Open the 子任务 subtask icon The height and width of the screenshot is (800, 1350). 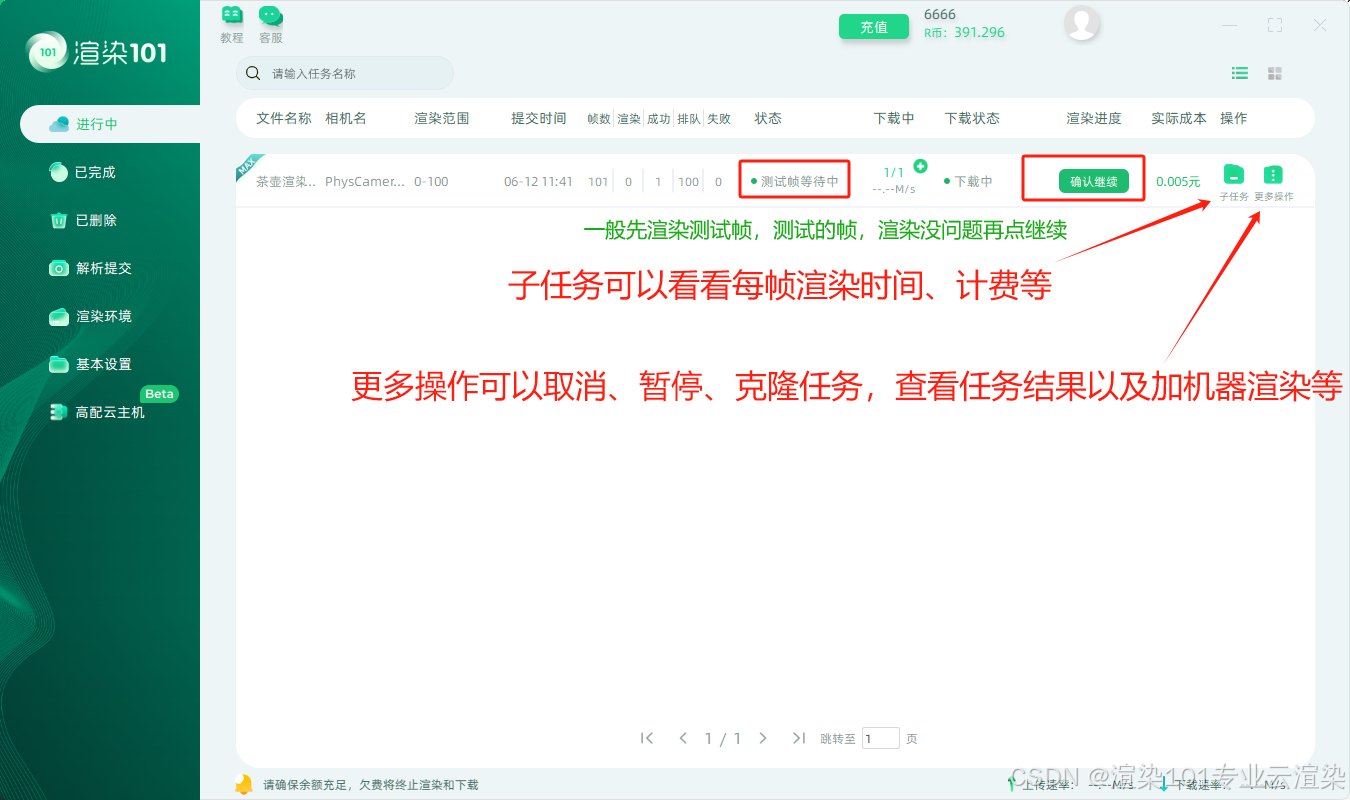tap(1234, 183)
